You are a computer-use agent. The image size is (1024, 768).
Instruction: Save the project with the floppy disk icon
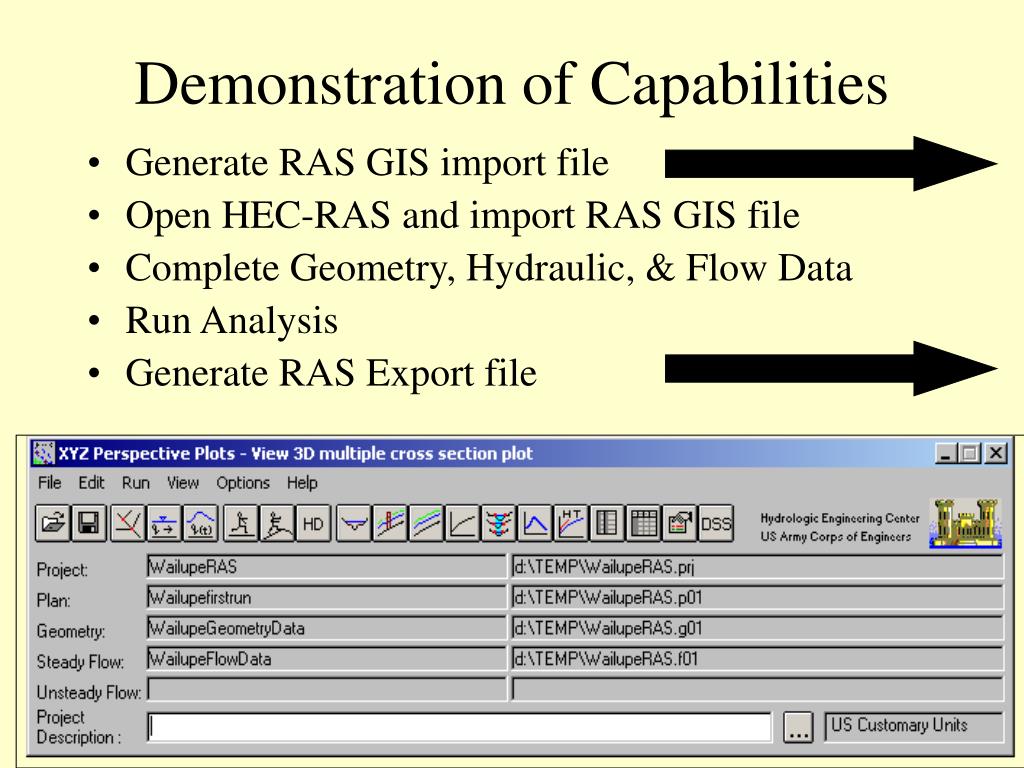tap(89, 523)
